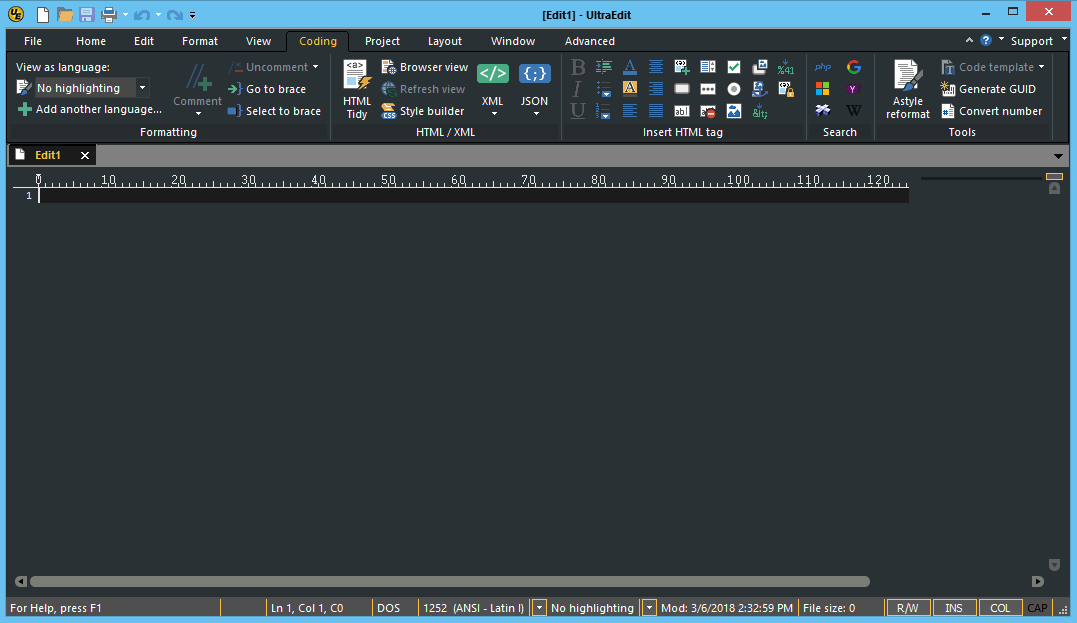
Task: Search with the Microsoft icon
Action: tap(822, 89)
